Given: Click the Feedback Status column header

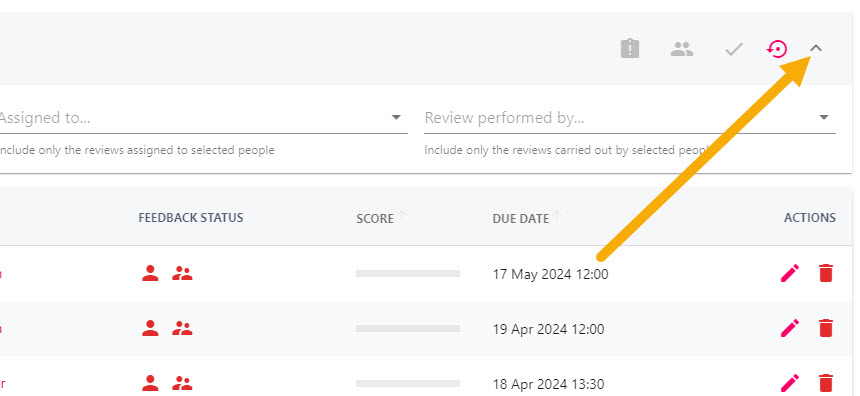Looking at the screenshot, I should (191, 218).
